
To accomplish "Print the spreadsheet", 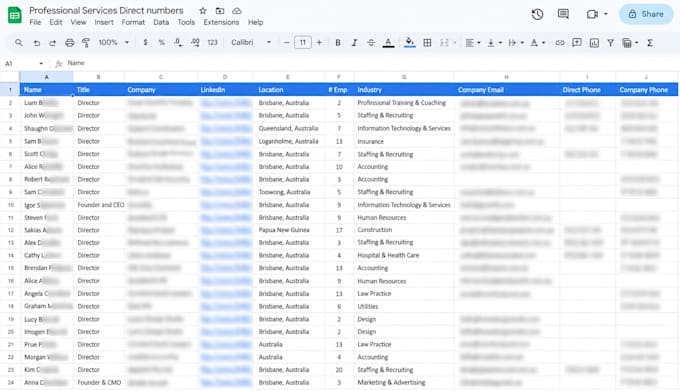I will (69, 42).
